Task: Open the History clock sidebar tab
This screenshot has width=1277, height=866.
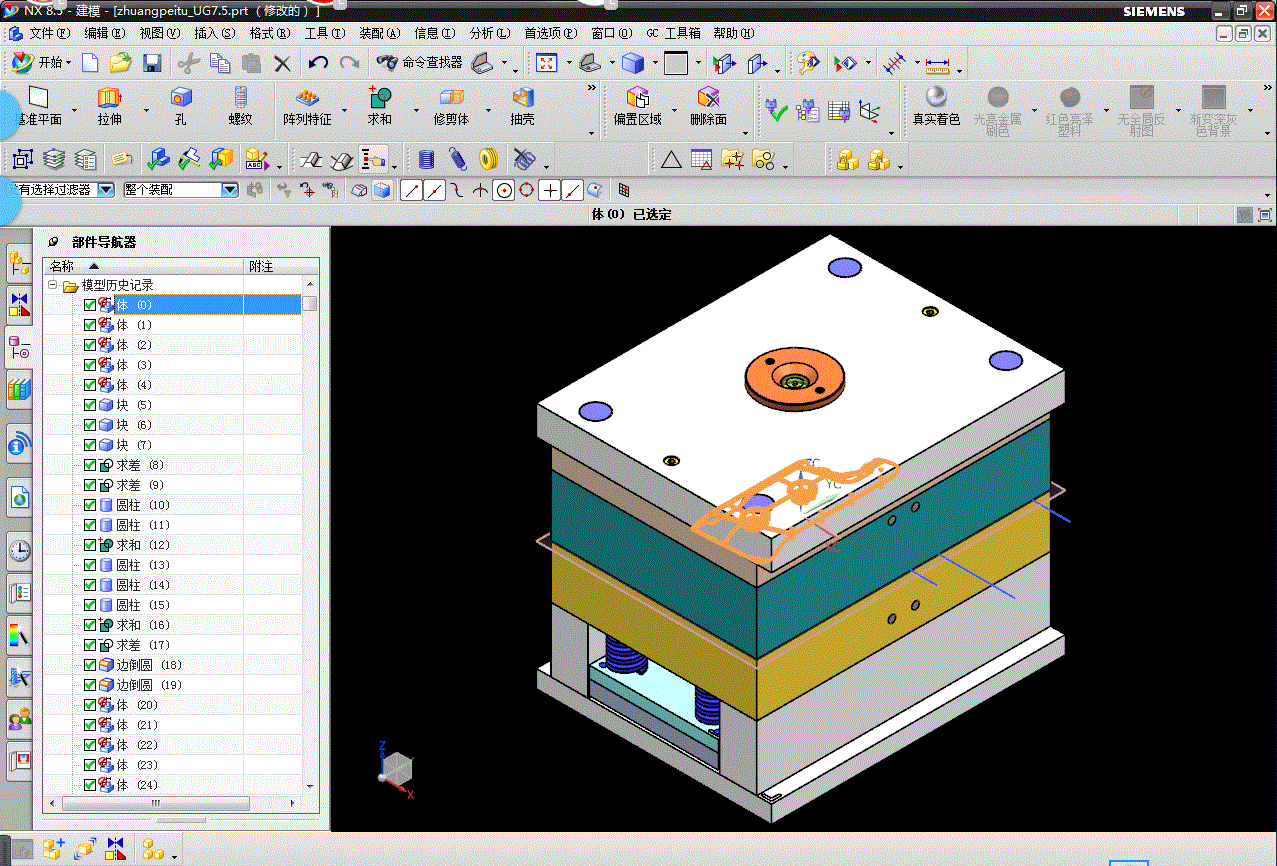Action: [19, 549]
